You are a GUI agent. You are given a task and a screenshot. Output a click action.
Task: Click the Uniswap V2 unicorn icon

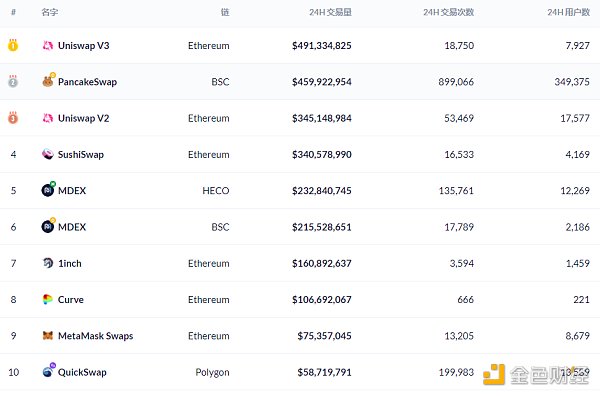pyautogui.click(x=47, y=118)
